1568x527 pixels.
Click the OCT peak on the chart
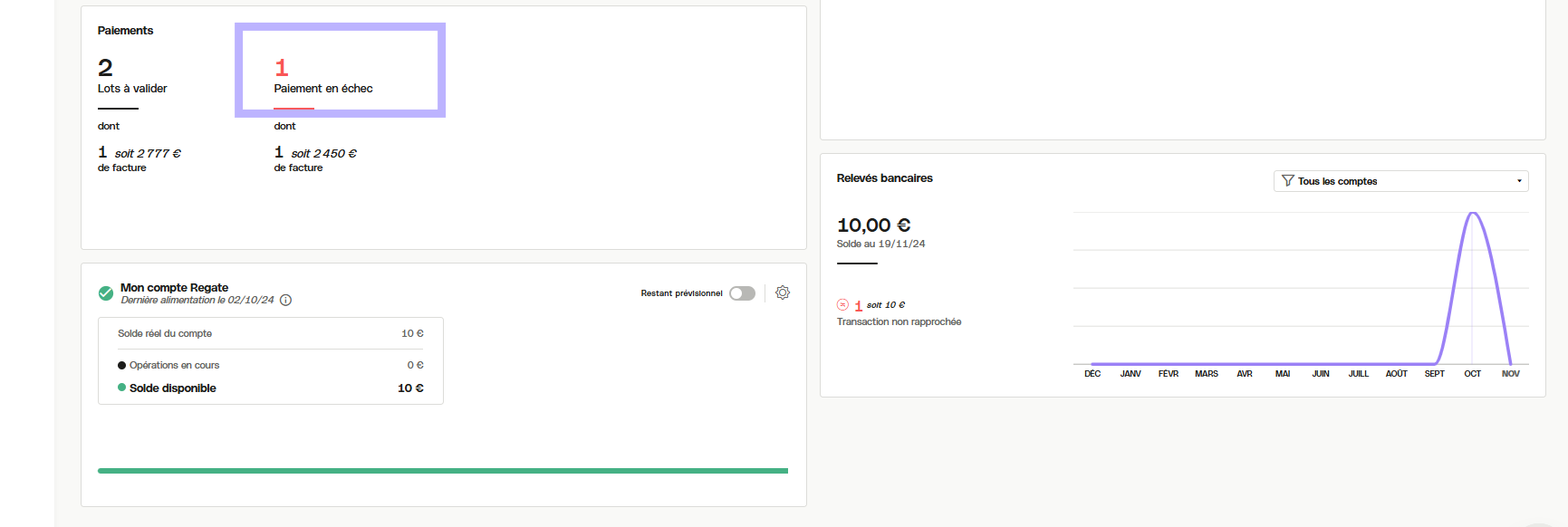[1473, 214]
